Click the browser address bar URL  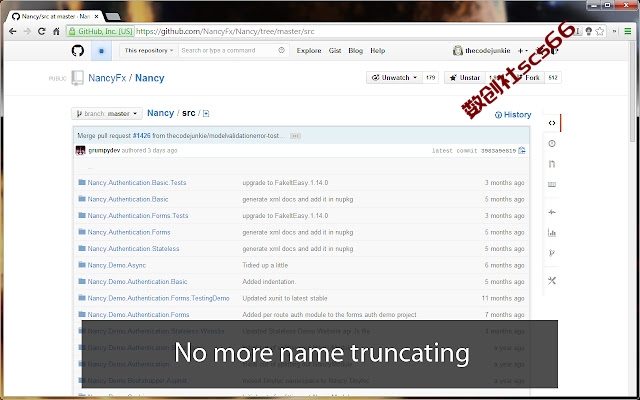(x=225, y=31)
